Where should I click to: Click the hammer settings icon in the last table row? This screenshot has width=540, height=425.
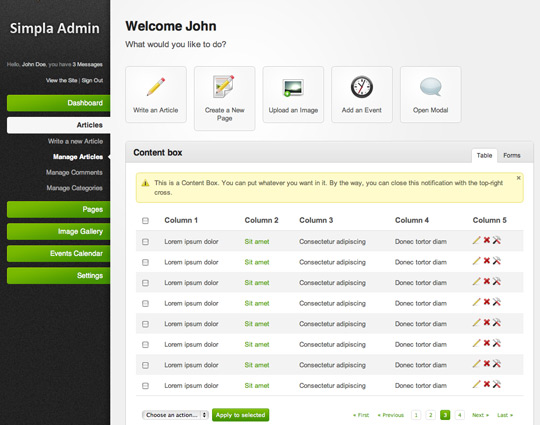[x=497, y=384]
